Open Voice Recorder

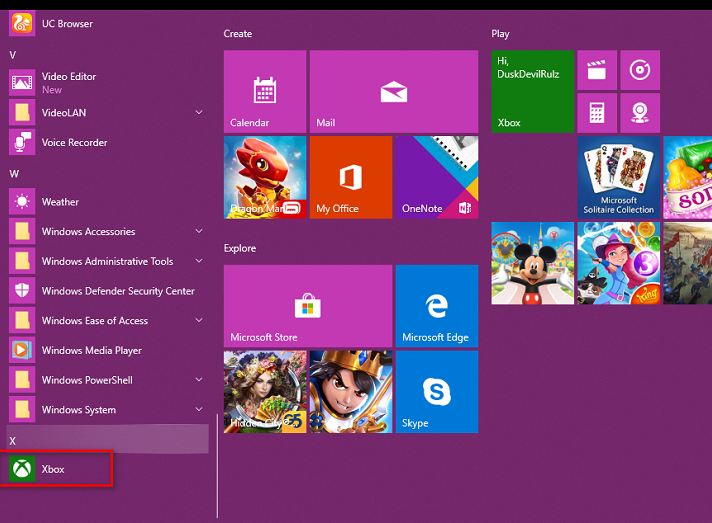point(107,142)
